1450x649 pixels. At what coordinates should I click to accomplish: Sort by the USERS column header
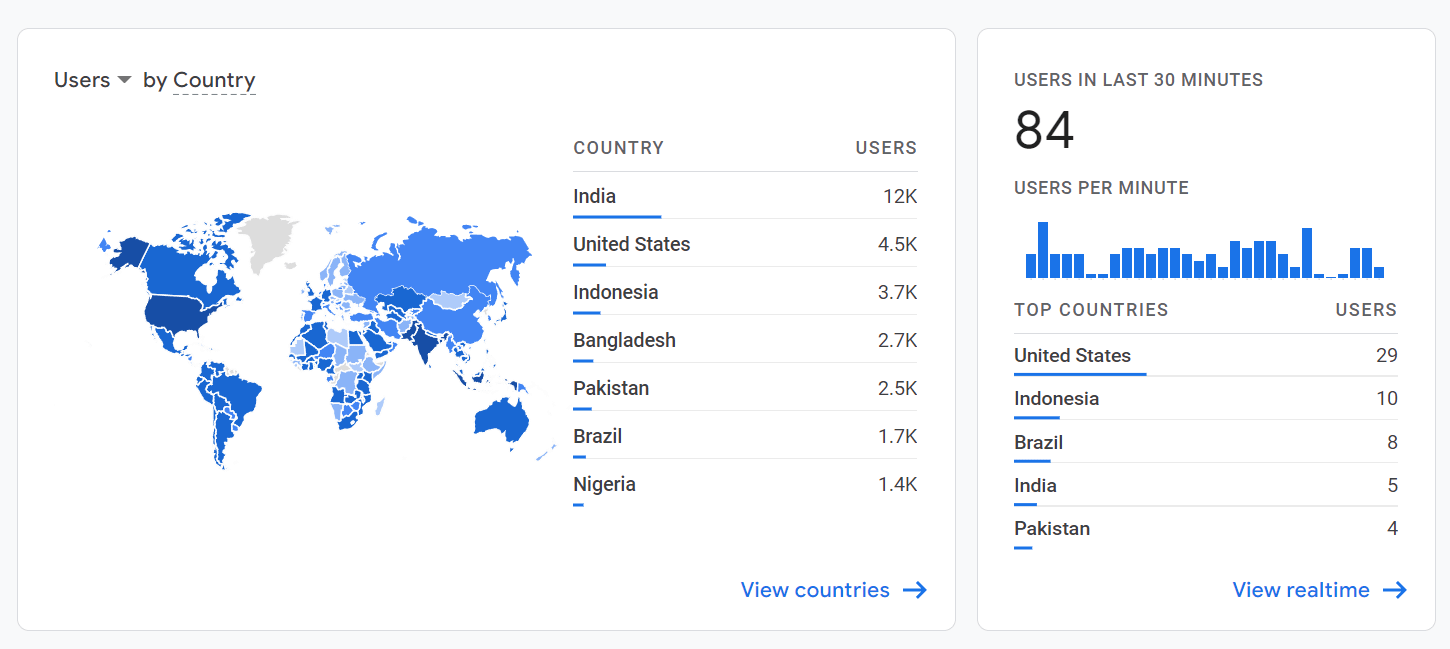886,147
